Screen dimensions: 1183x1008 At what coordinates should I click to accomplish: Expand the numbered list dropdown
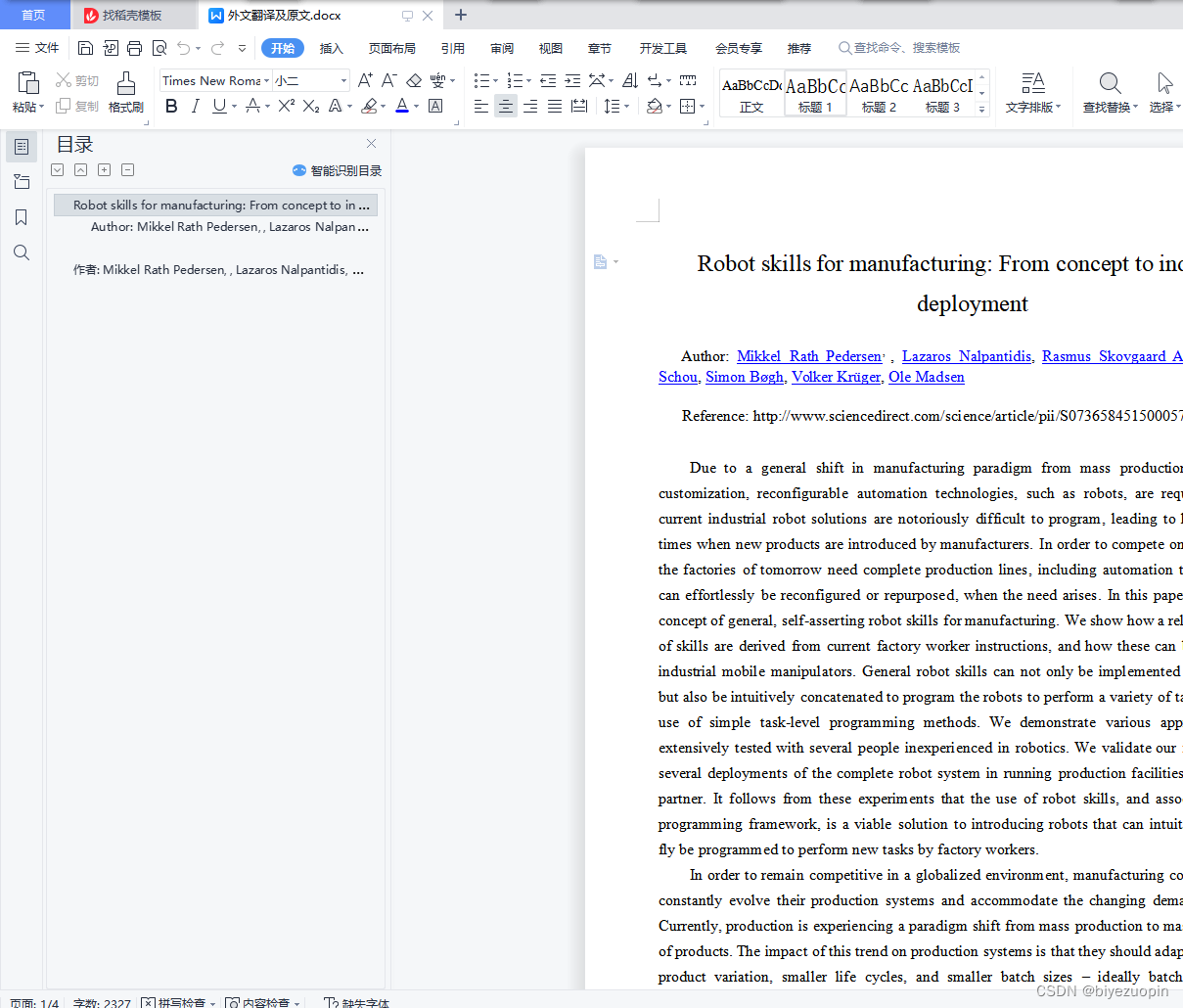(x=528, y=81)
